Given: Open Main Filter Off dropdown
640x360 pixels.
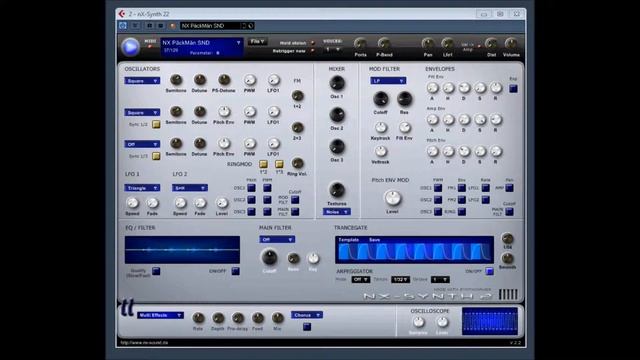Looking at the screenshot, I should coord(277,240).
